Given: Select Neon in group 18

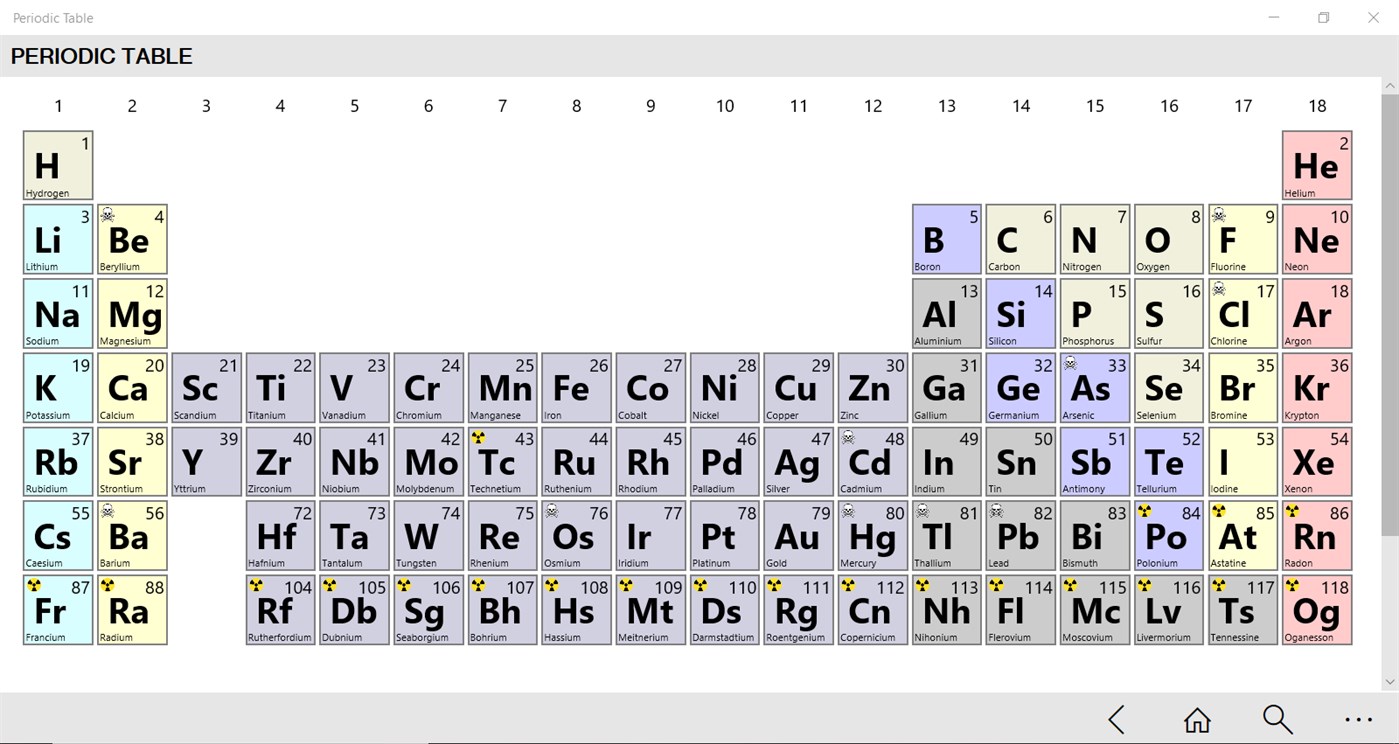Looking at the screenshot, I should pyautogui.click(x=1316, y=239).
